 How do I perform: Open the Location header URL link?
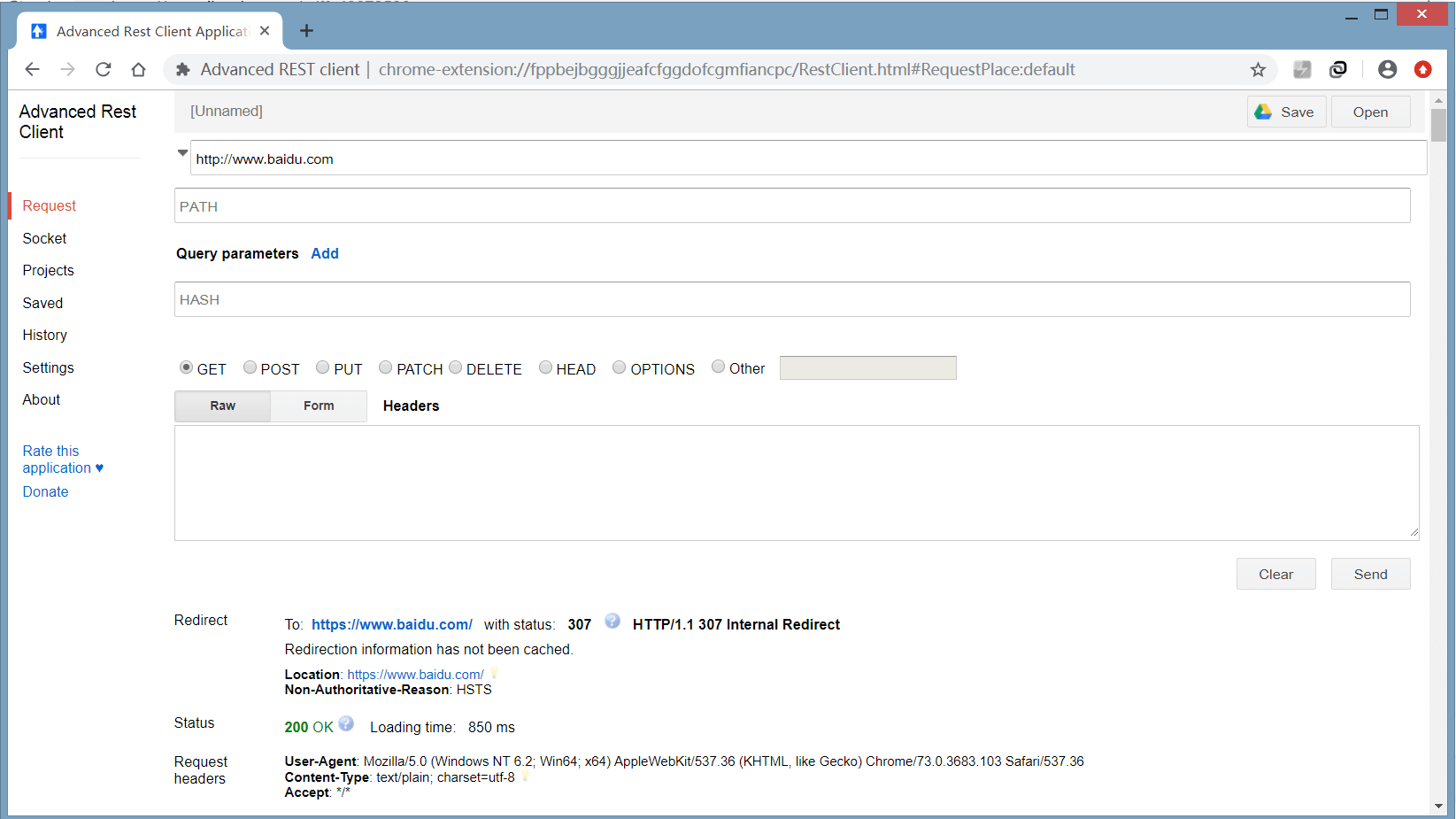(415, 675)
